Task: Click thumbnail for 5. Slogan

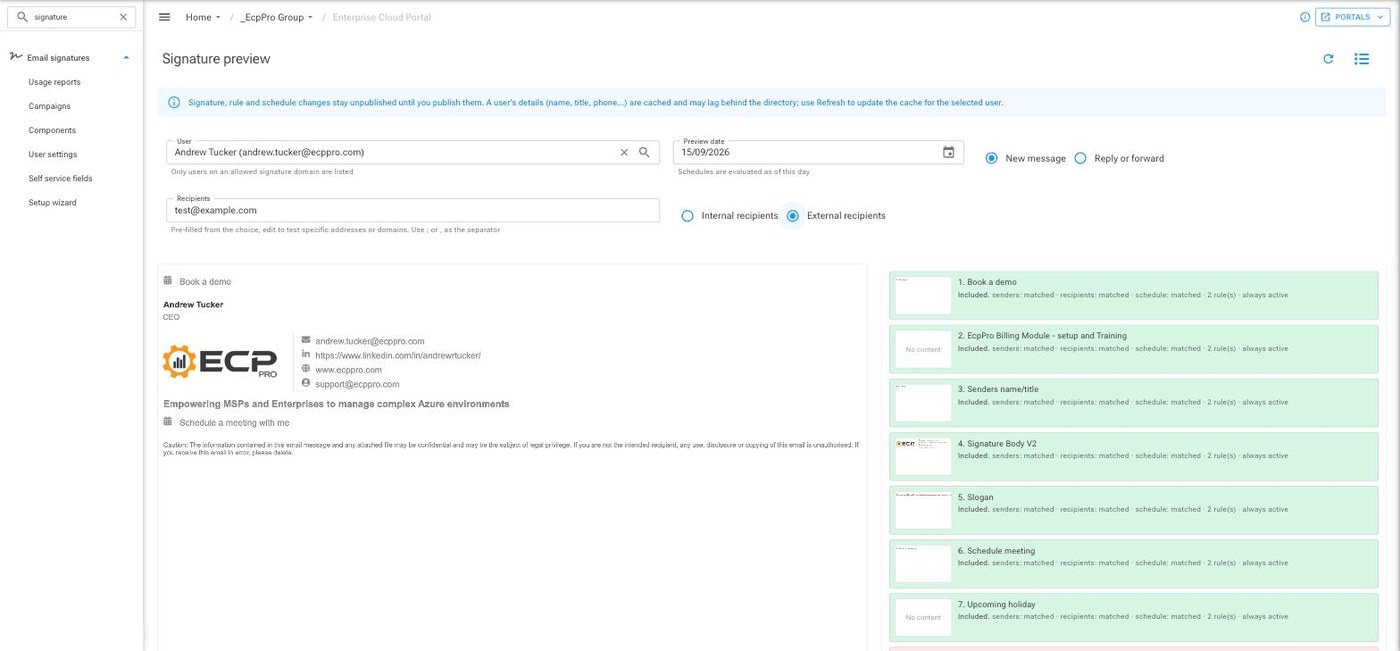Action: pos(923,510)
